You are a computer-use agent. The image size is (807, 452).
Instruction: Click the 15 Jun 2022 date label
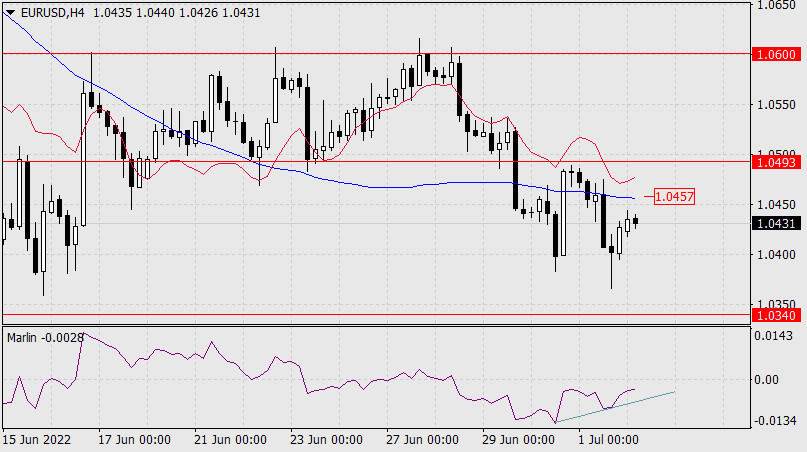pyautogui.click(x=37, y=440)
